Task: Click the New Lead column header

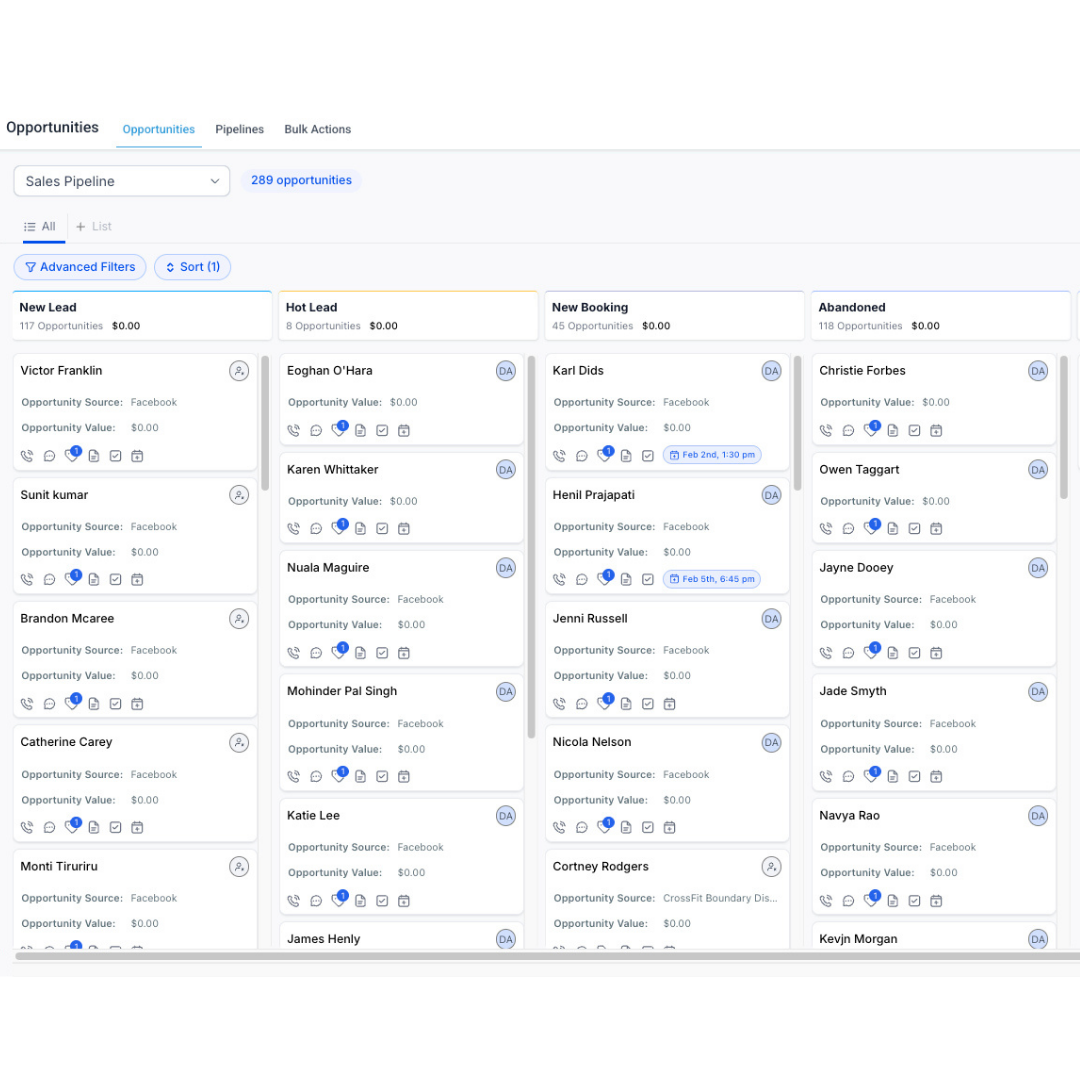Action: pos(142,316)
